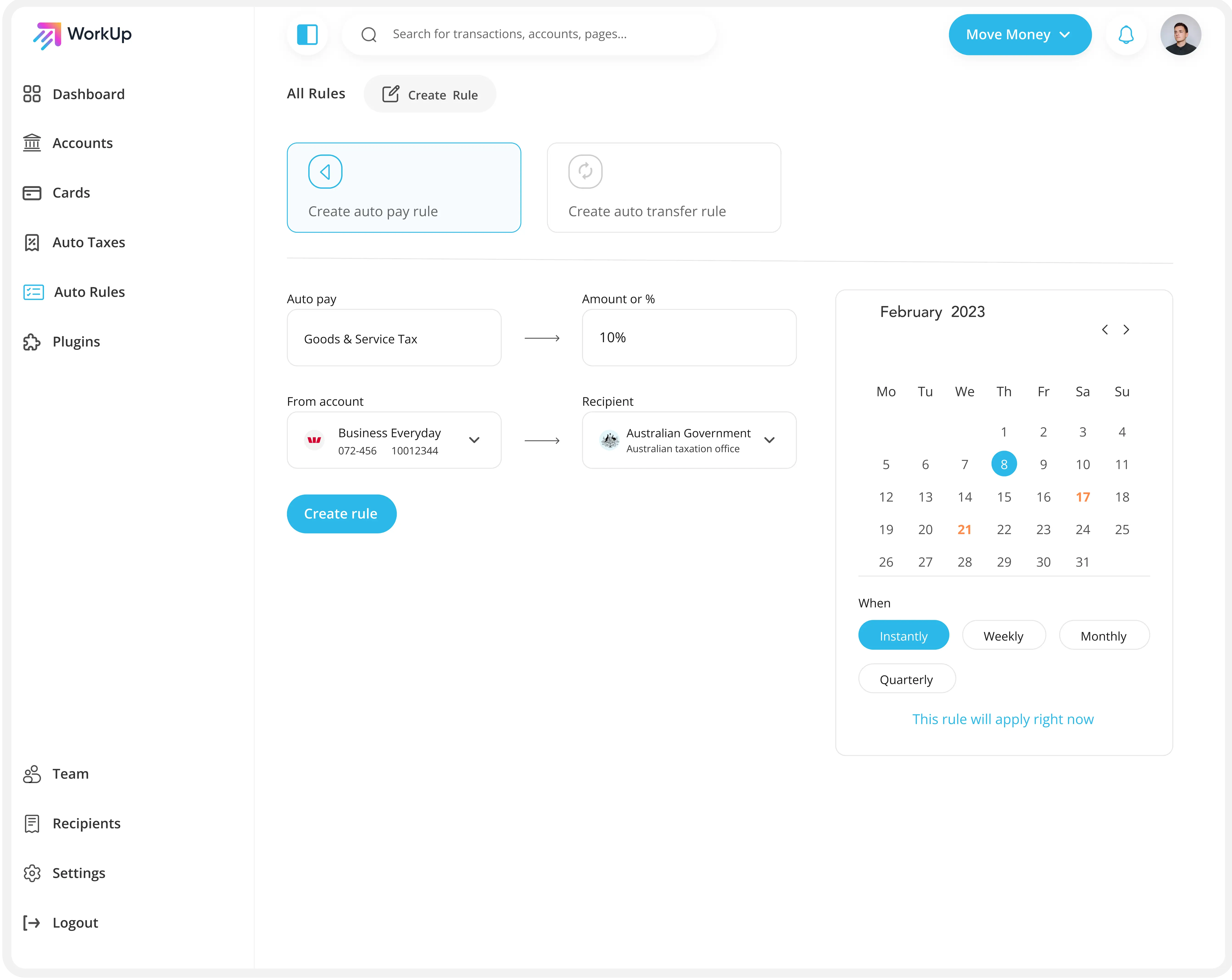
Task: Click the Settings gear icon
Action: point(32,873)
